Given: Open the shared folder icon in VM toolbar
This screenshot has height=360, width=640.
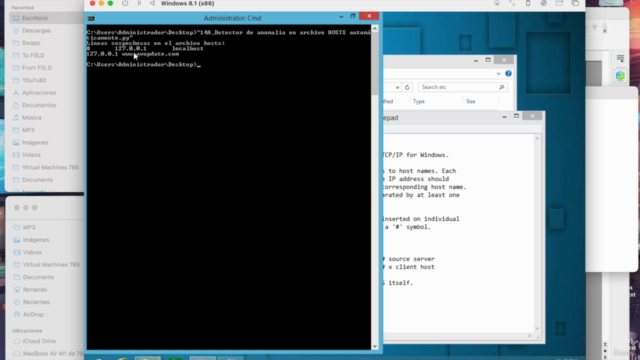Looking at the screenshot, I should point(559,3).
